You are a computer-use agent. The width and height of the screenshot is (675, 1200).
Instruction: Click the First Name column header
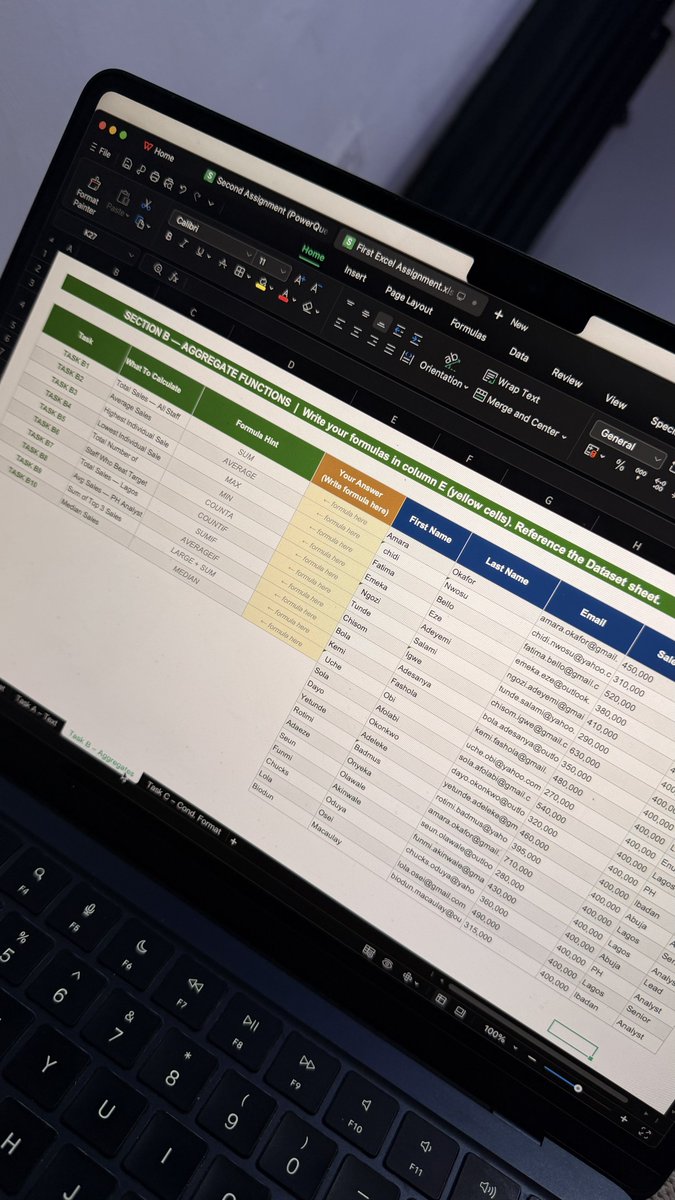(430, 529)
